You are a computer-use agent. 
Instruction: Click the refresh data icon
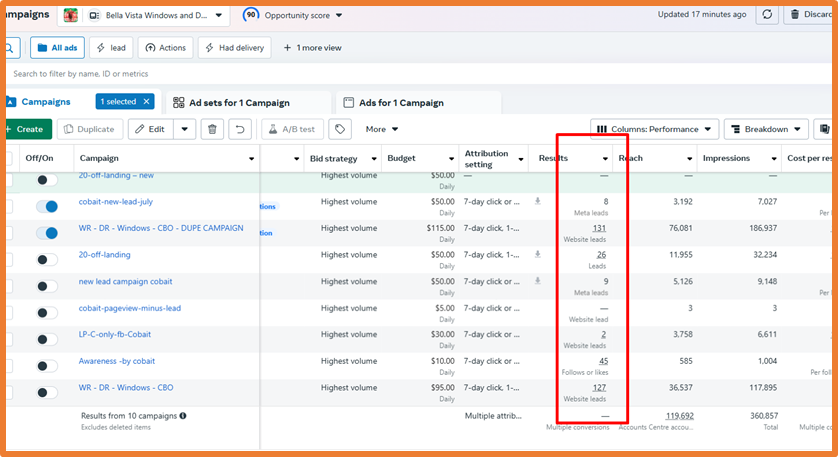click(x=767, y=14)
